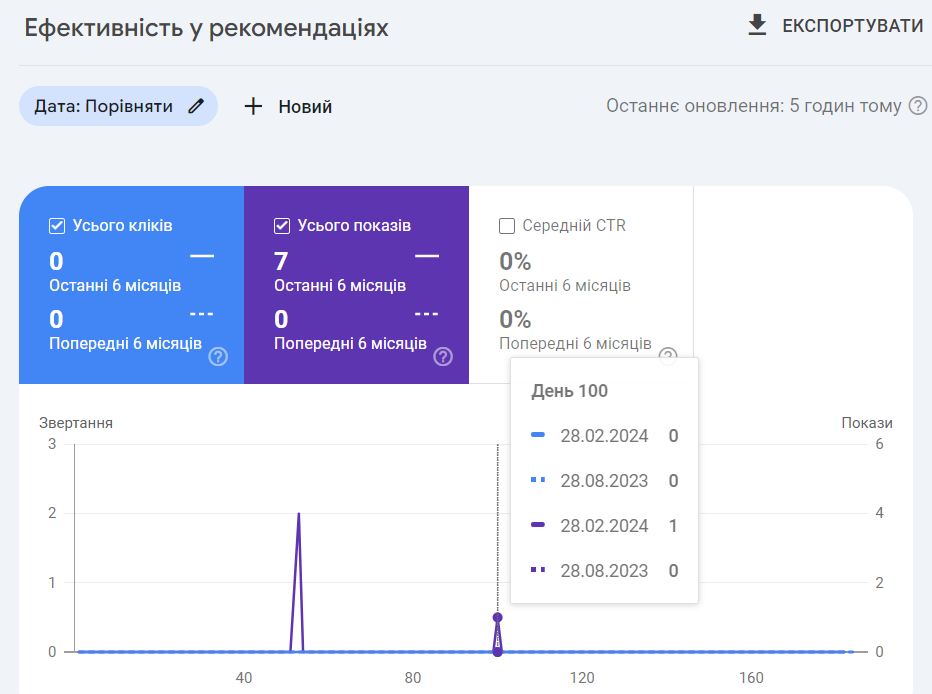Screen dimensions: 932x694
Task: Click help icon on Середній CTR card
Action: point(667,355)
